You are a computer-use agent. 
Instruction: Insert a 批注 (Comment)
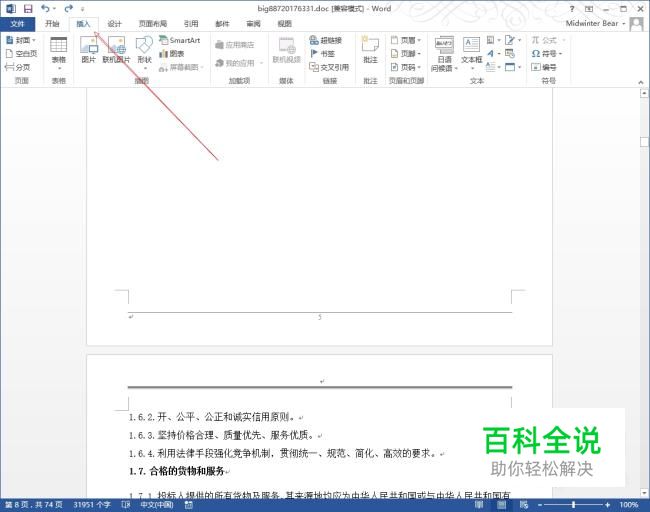(x=370, y=50)
